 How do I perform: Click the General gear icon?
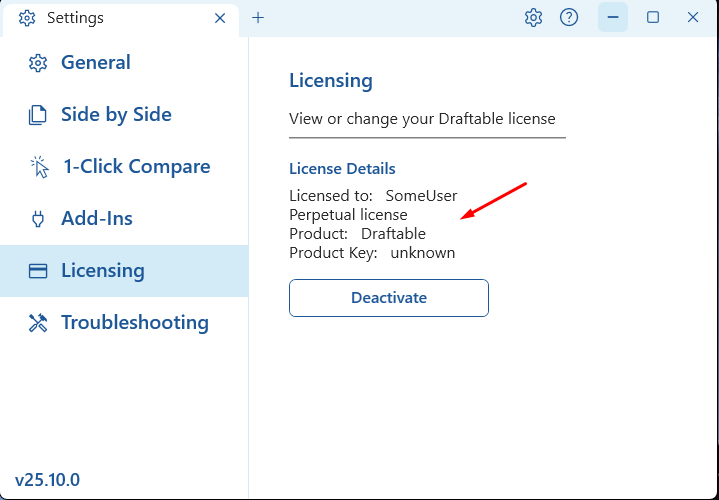38,63
